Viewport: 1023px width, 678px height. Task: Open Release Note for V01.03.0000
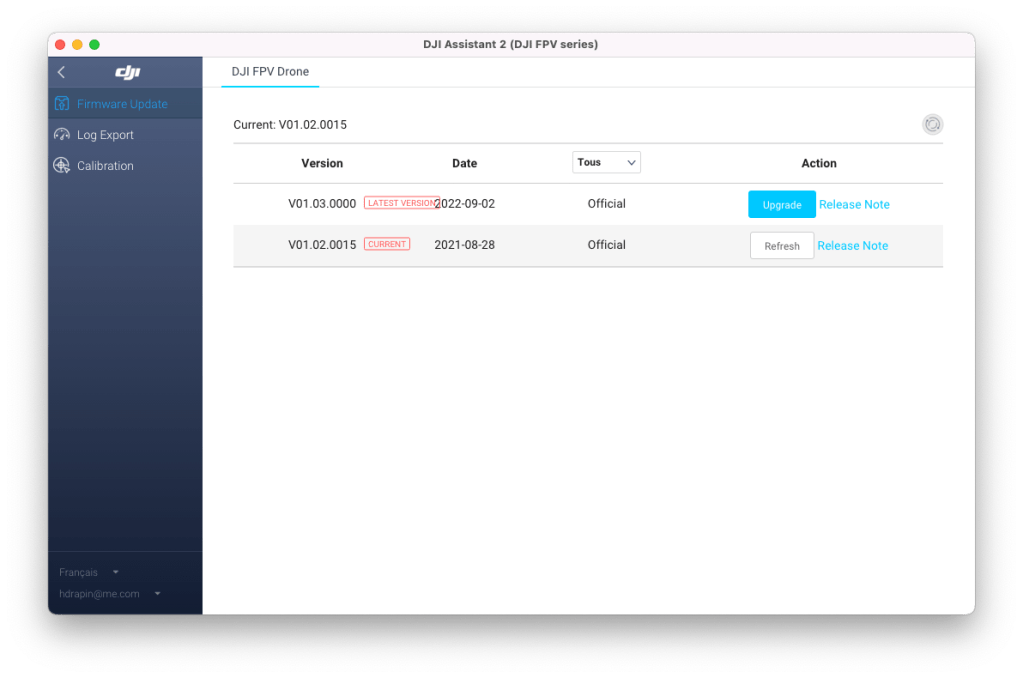point(854,204)
